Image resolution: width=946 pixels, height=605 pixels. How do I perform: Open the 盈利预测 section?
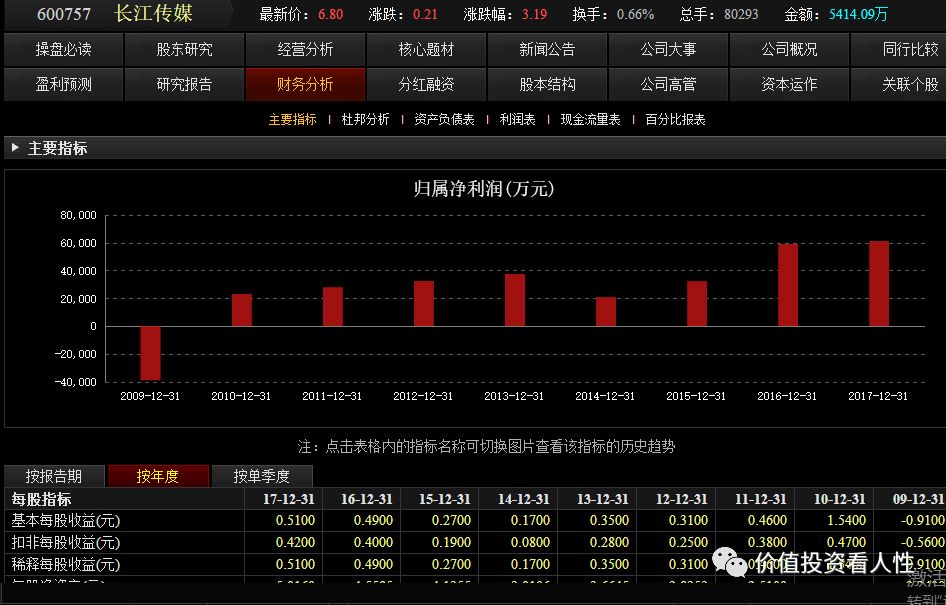[63, 84]
